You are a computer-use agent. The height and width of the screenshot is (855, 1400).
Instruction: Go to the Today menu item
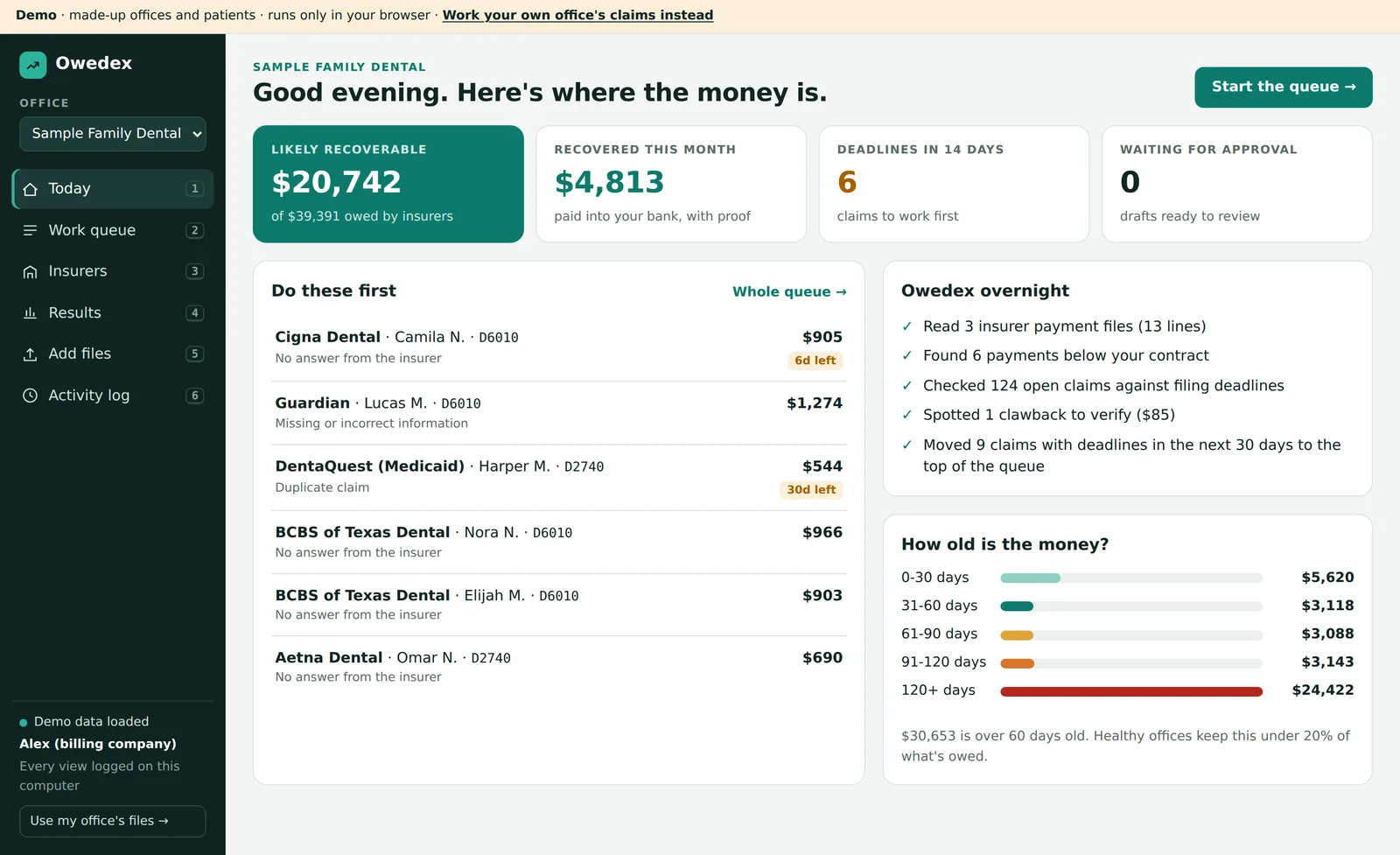point(113,189)
